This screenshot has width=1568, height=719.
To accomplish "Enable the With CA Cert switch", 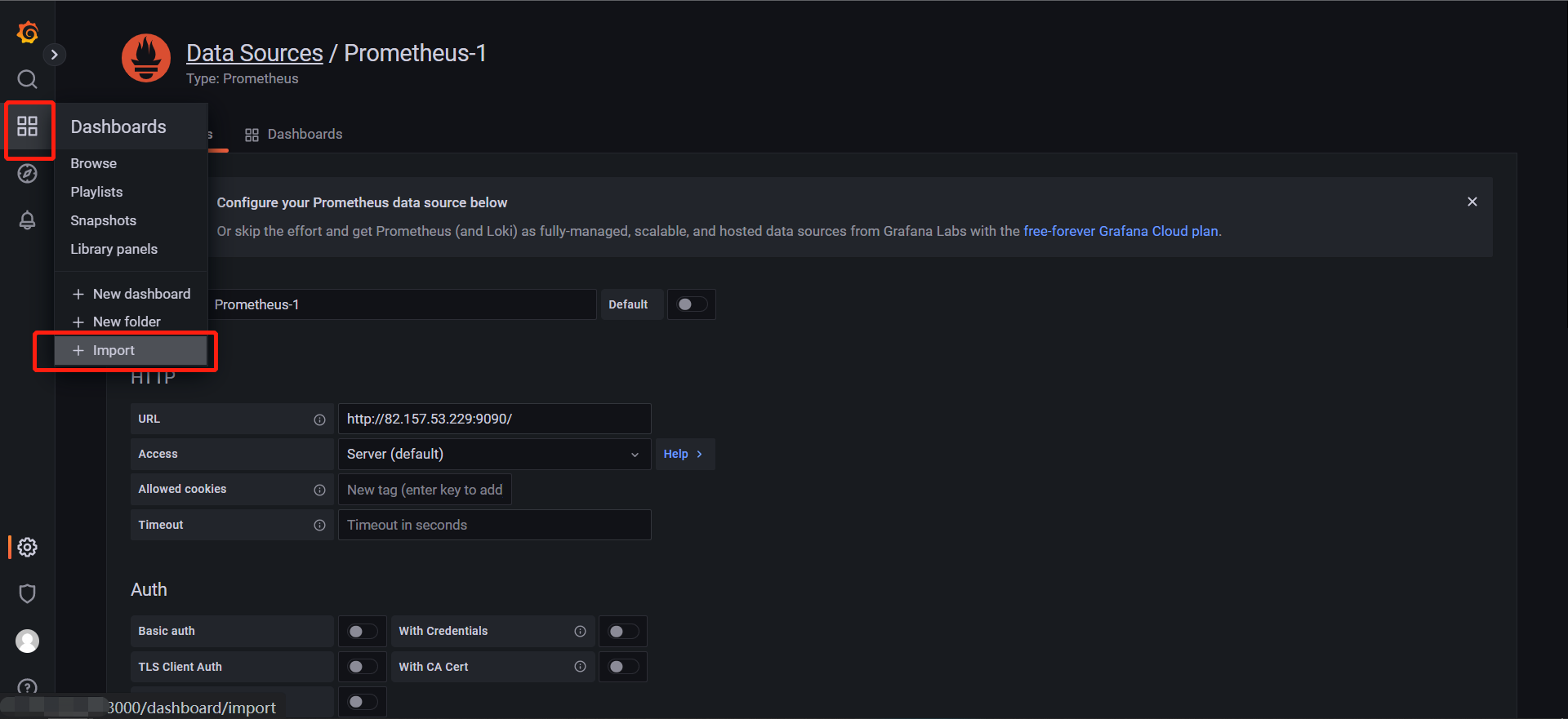I will 623,667.
